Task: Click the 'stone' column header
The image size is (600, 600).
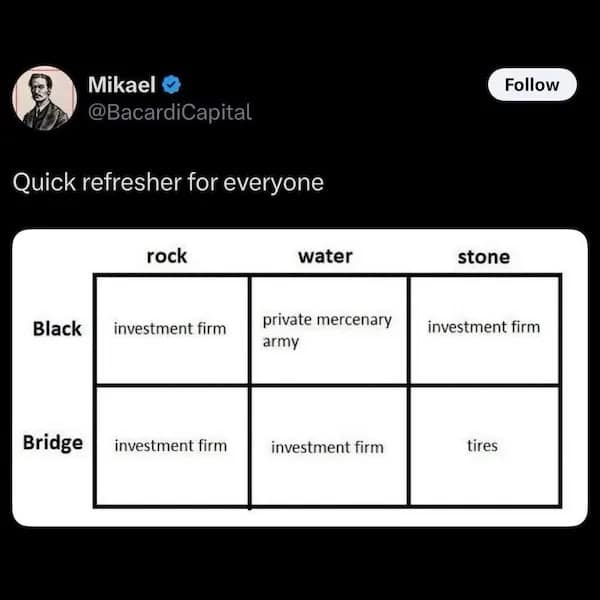Action: 483,257
